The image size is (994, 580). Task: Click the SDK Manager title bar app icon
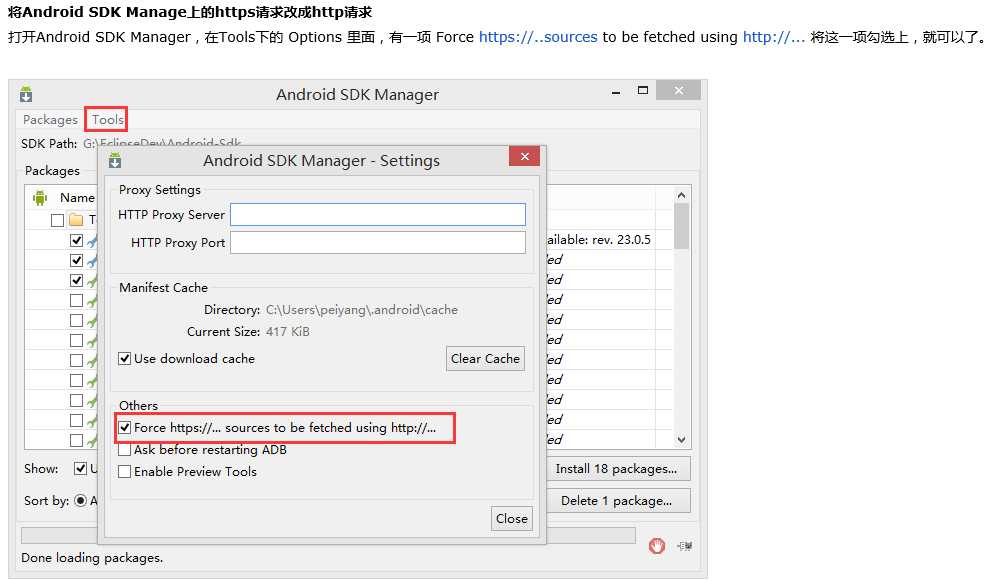(x=25, y=94)
